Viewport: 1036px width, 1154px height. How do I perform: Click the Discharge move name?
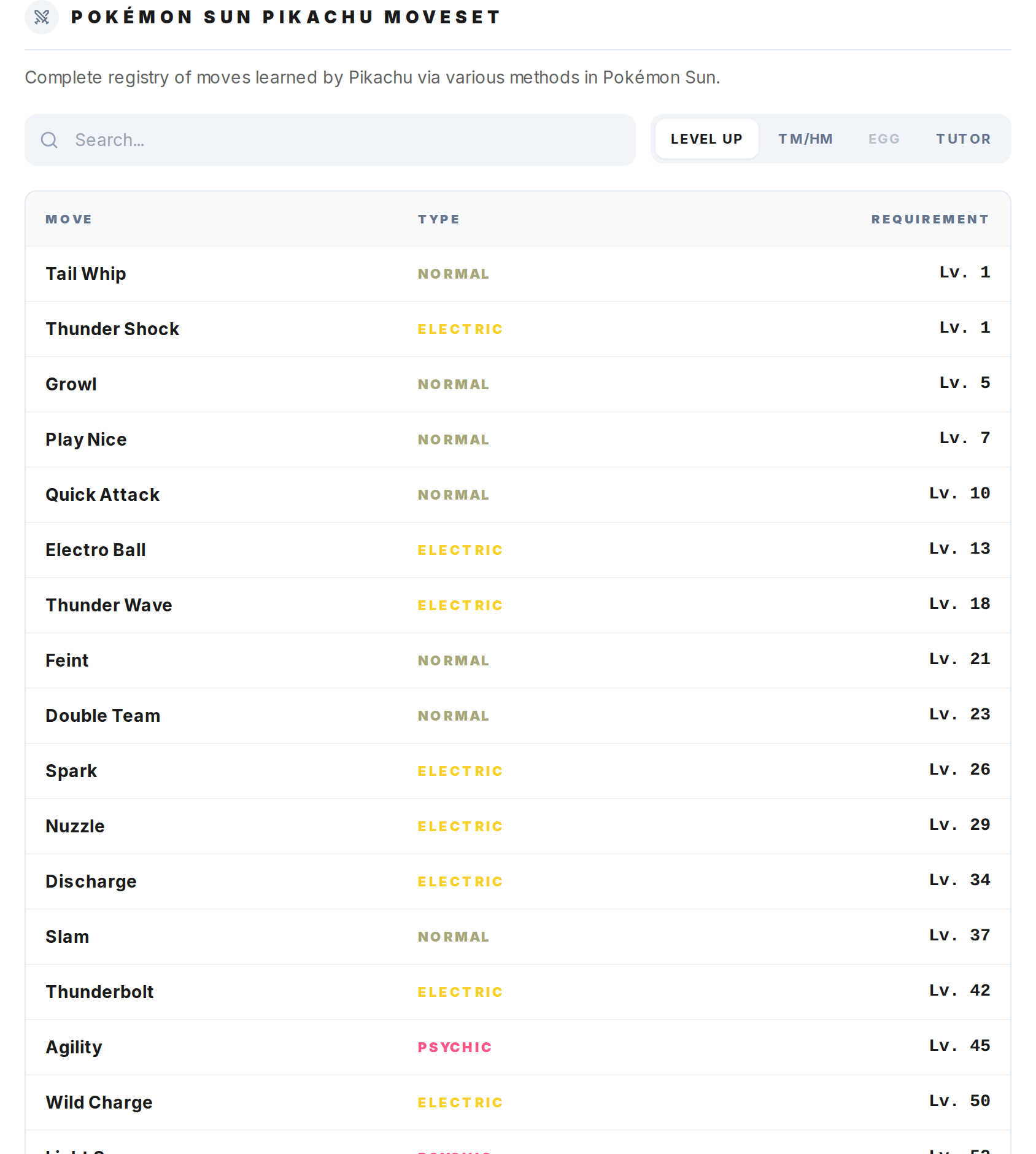91,881
